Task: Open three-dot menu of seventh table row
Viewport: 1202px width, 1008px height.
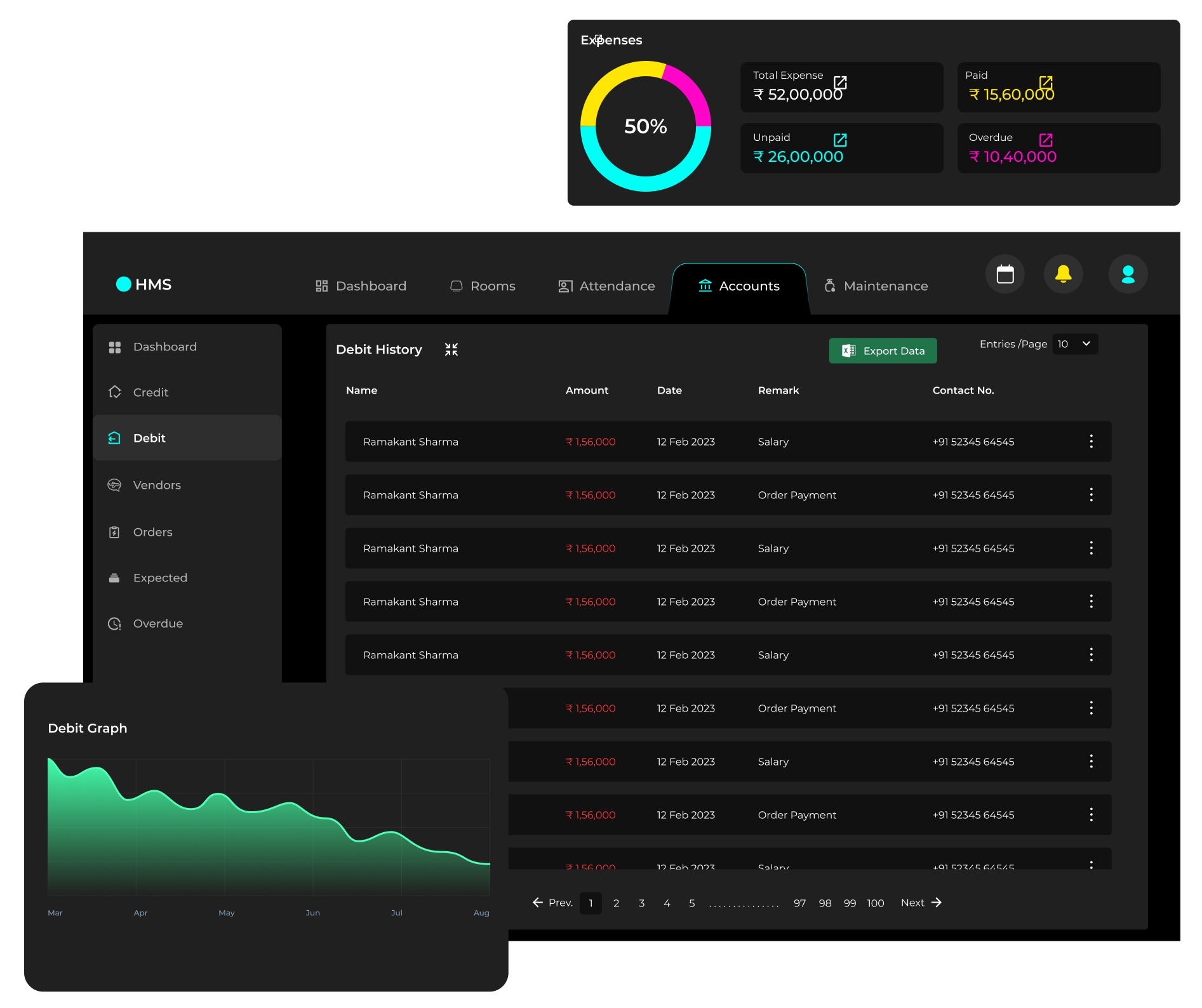Action: 1092,761
